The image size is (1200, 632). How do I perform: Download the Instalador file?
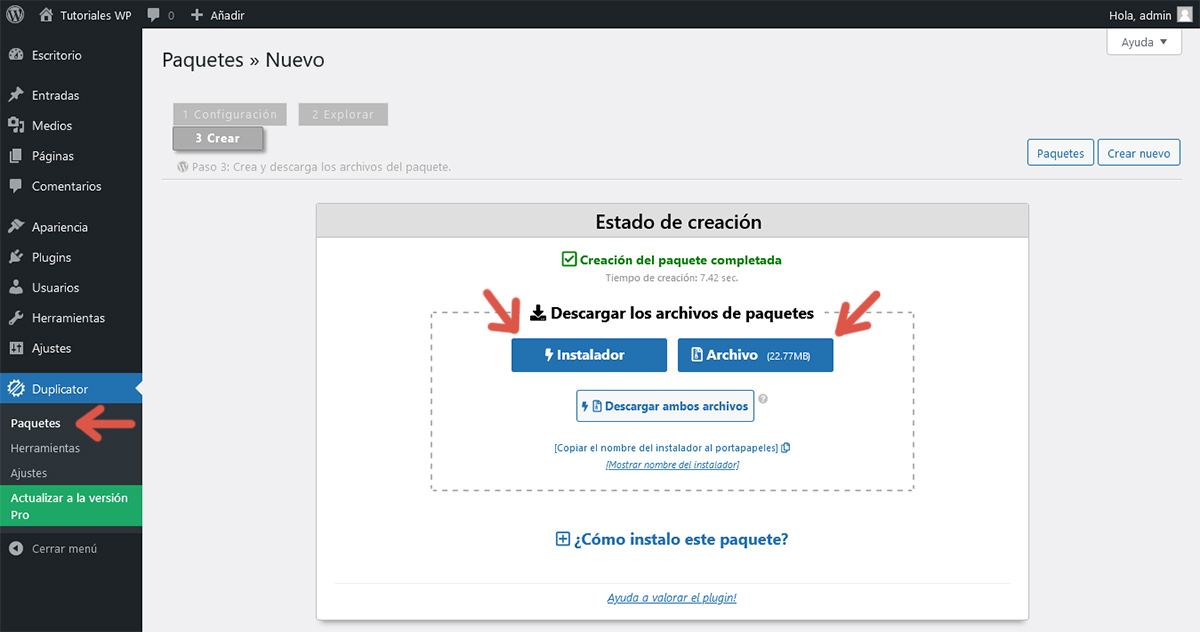[x=589, y=355]
